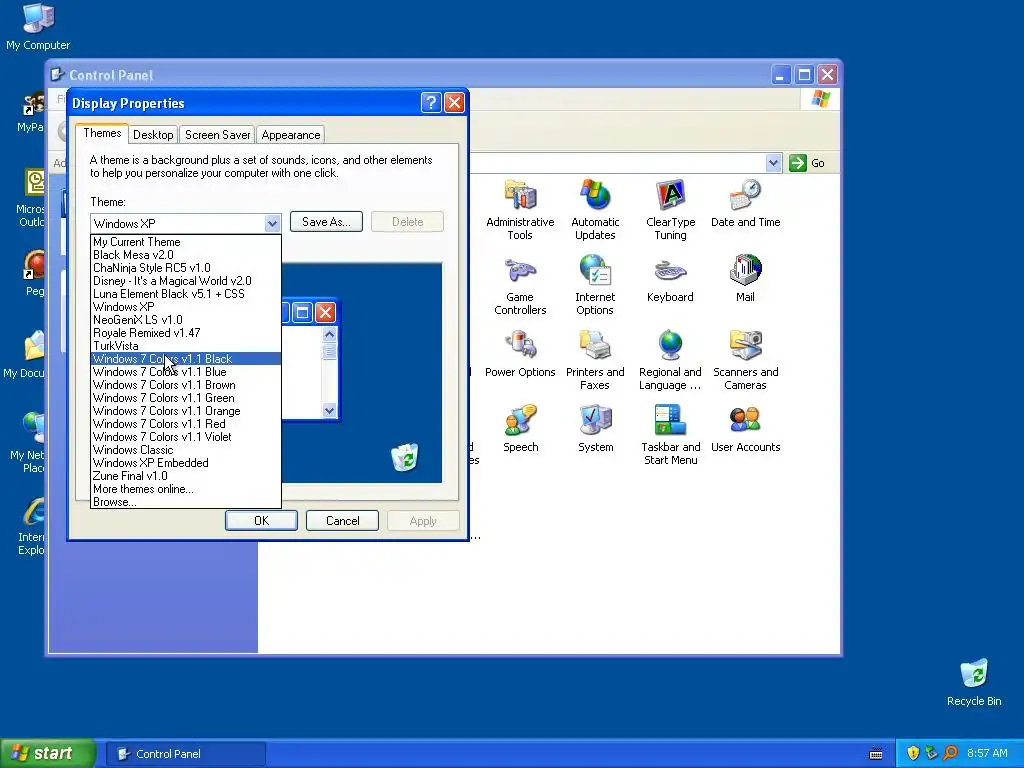
Task: Click the Cancel button
Action: click(342, 520)
